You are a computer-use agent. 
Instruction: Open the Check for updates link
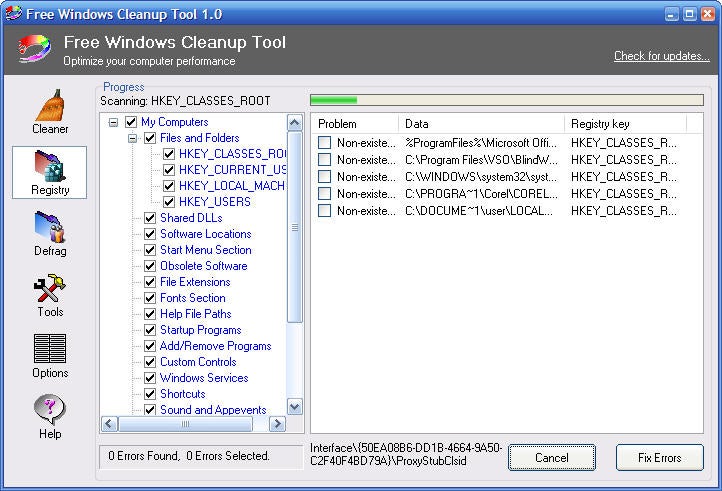[661, 56]
